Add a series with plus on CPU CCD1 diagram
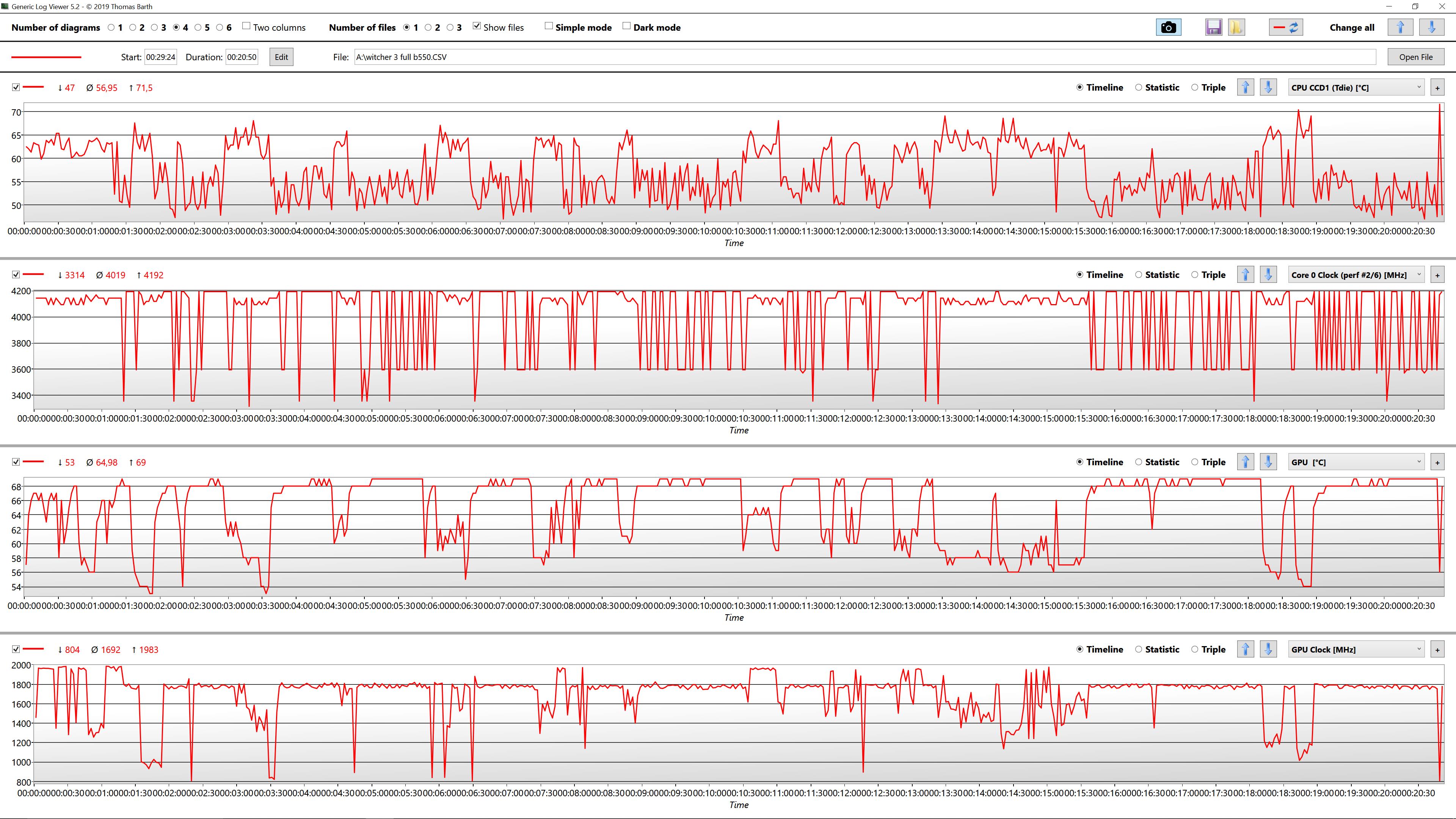 [1437, 88]
